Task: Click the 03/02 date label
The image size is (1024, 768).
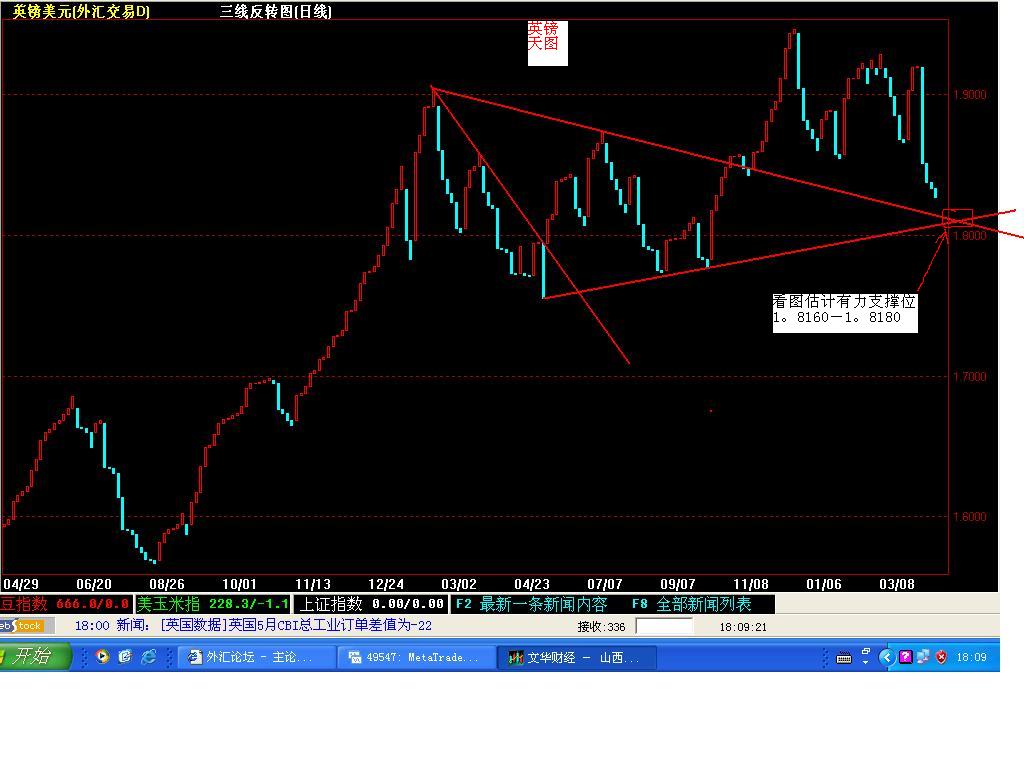Action: click(458, 584)
